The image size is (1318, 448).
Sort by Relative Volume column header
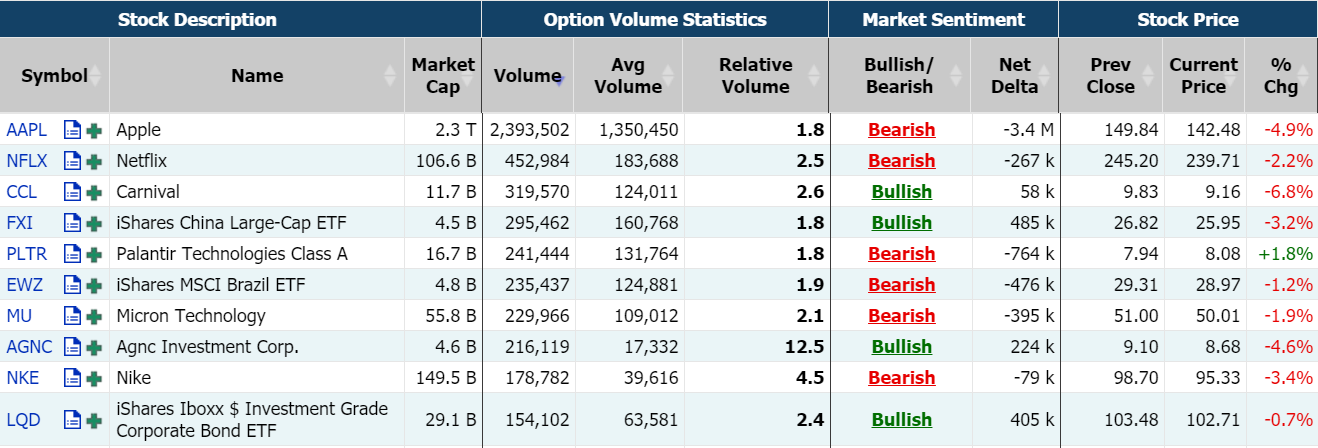pos(755,75)
